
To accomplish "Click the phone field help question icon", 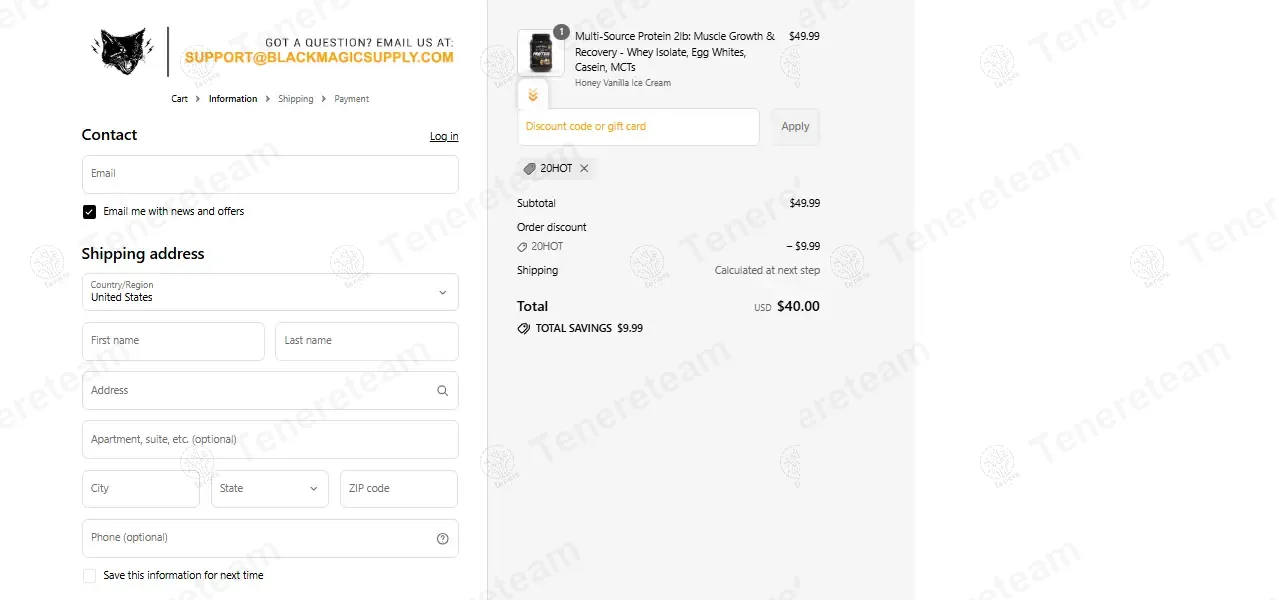I will 442,539.
